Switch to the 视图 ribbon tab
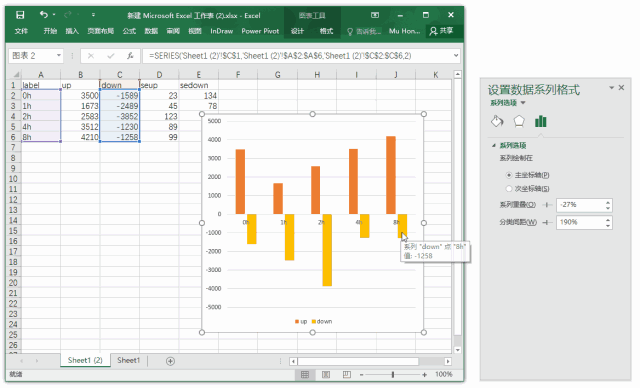The width and height of the screenshot is (640, 388). 195,31
